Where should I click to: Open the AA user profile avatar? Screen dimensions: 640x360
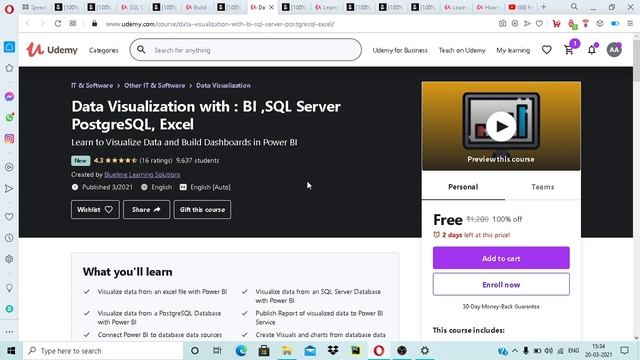pos(614,50)
